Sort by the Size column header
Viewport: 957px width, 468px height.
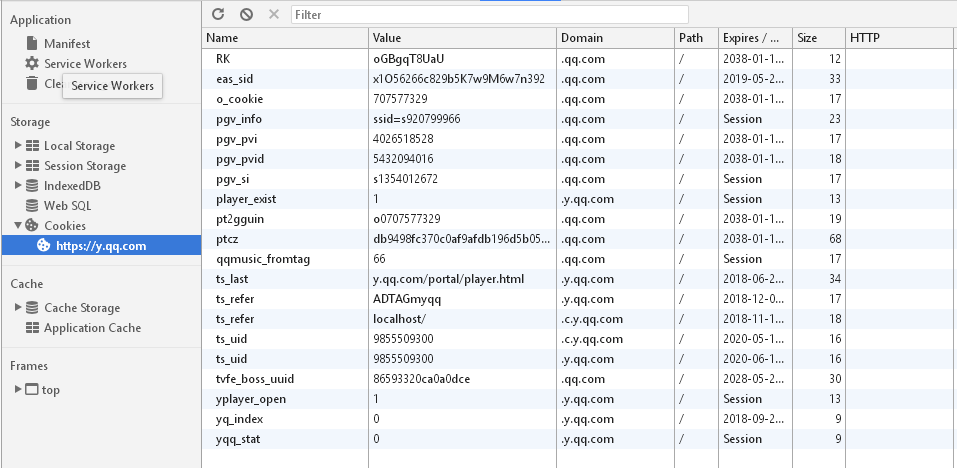[x=819, y=38]
